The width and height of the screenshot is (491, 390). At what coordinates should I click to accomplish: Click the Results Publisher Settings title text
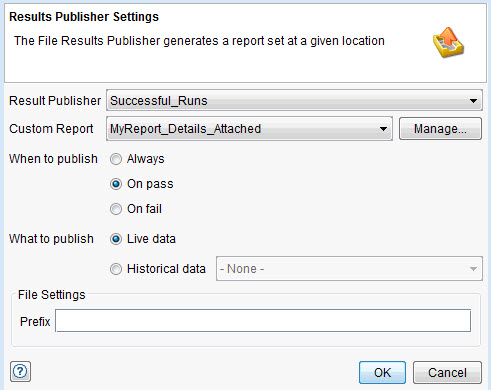(x=84, y=17)
